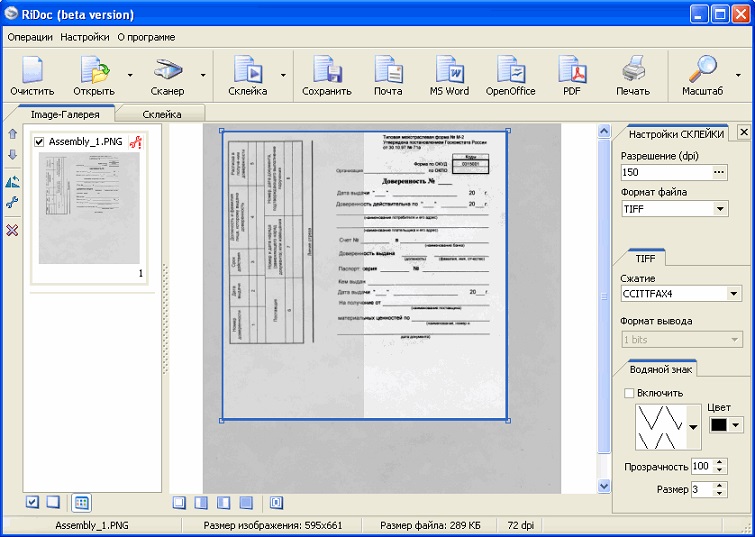The image size is (755, 537).
Task: Click the select-all checkmark icon below the gallery
Action: (32, 502)
